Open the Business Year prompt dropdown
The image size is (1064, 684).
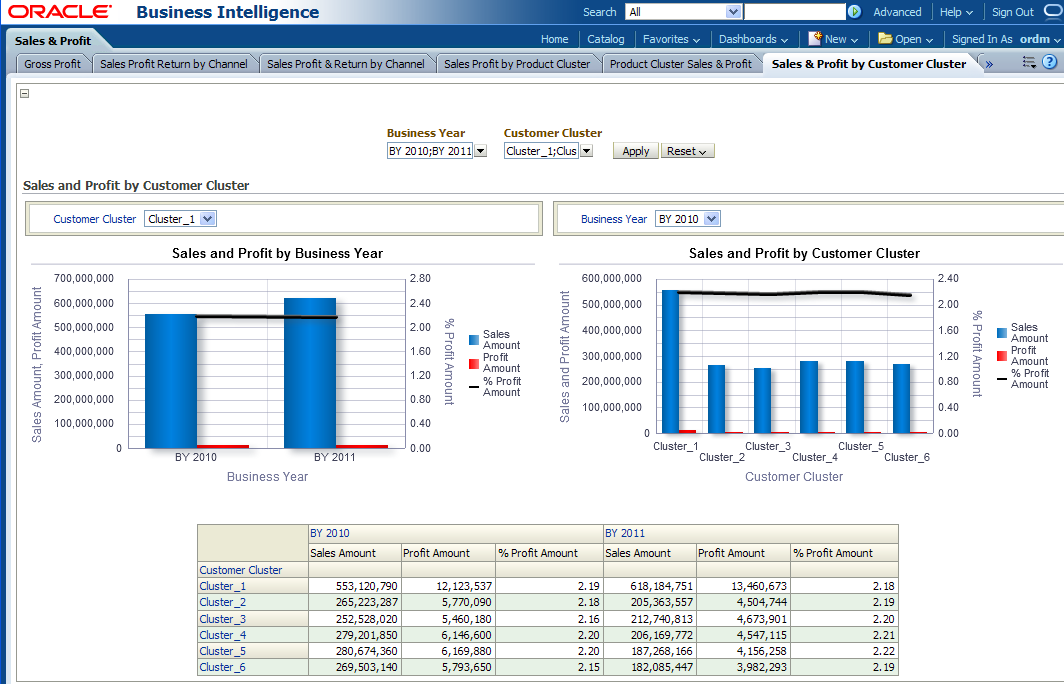pos(480,151)
